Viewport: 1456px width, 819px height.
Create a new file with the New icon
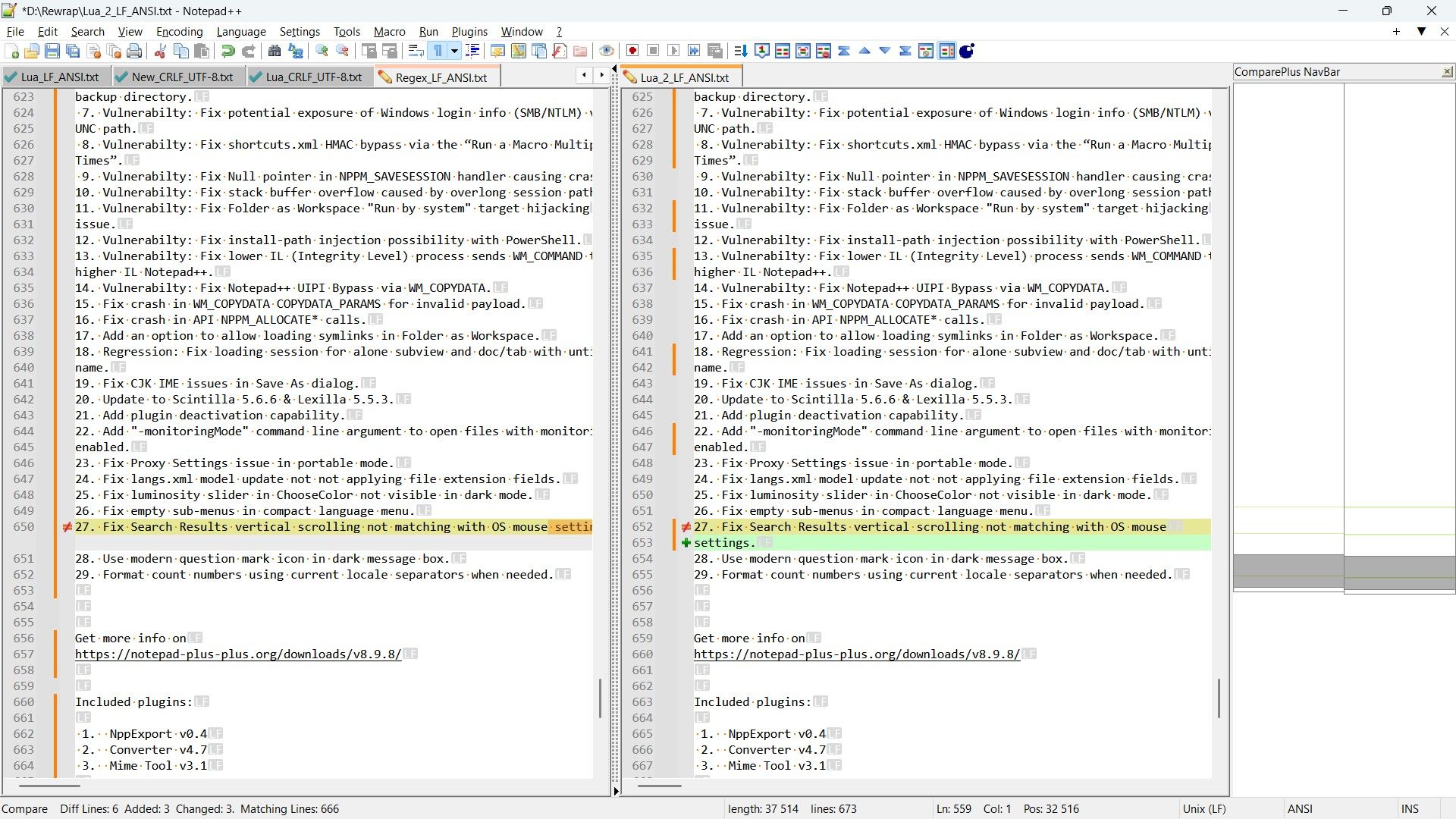(12, 51)
